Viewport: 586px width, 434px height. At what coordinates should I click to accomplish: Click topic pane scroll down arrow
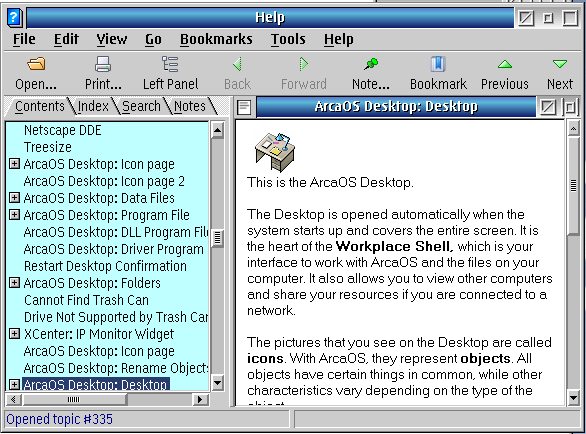pos(573,398)
